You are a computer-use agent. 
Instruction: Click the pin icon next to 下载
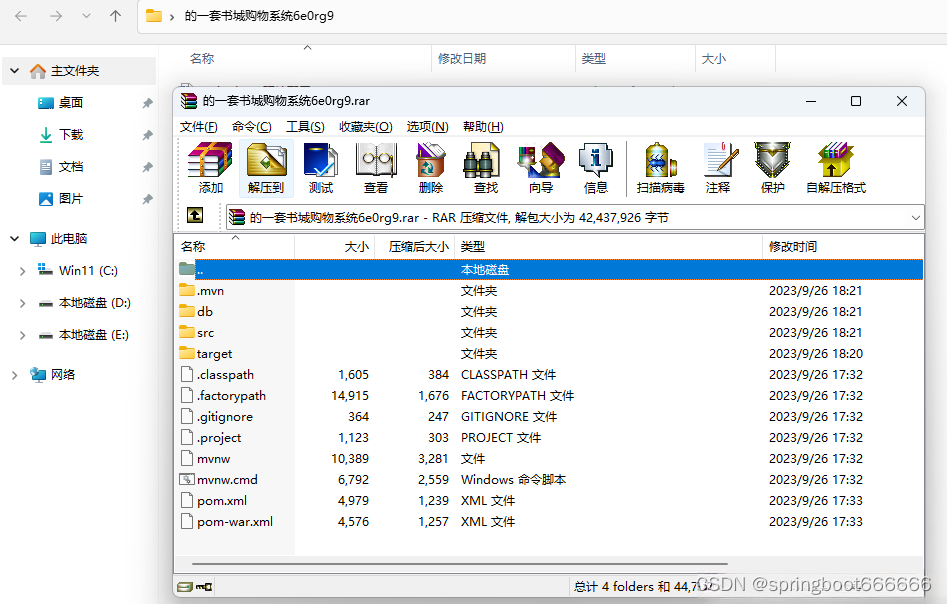[147, 135]
